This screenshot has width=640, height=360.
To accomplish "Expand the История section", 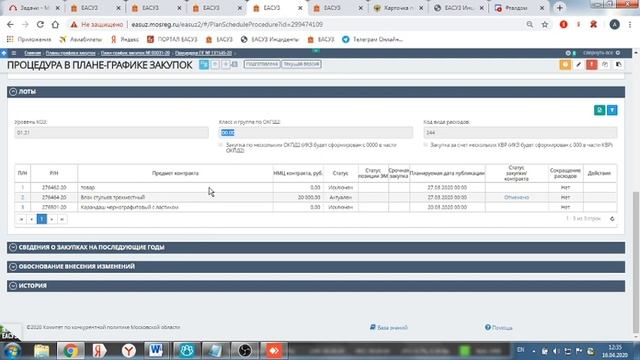I will click(13, 286).
